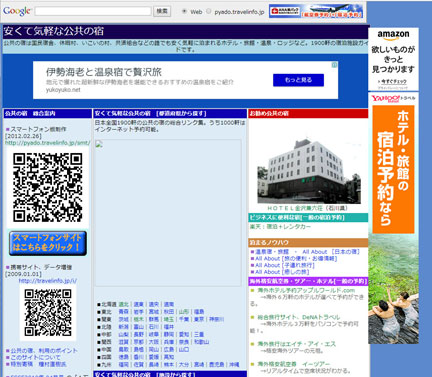
Task: Open the All About [子連れ旅行] link
Action: [285, 265]
